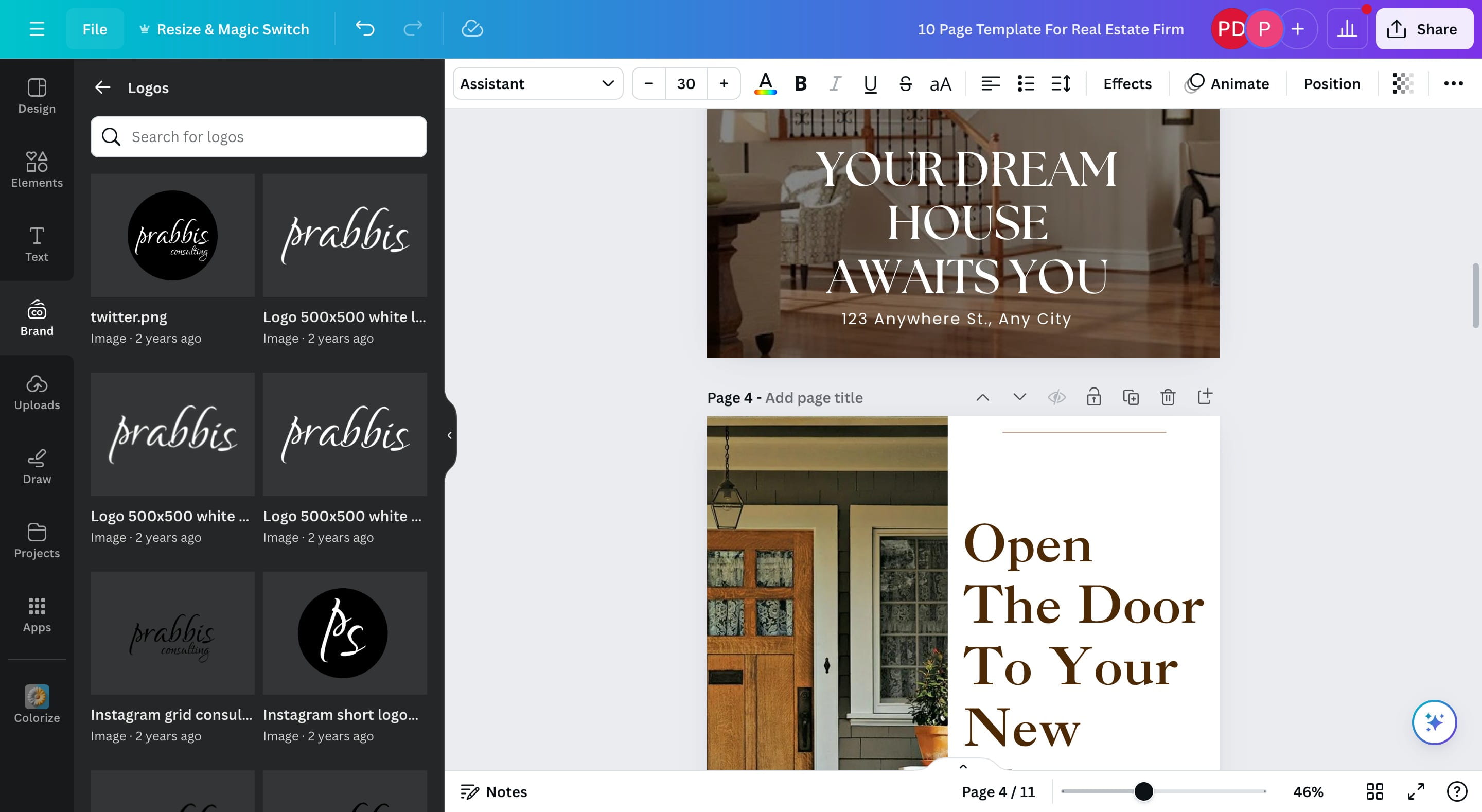
Task: Toggle uppercase text with aA
Action: (x=941, y=84)
